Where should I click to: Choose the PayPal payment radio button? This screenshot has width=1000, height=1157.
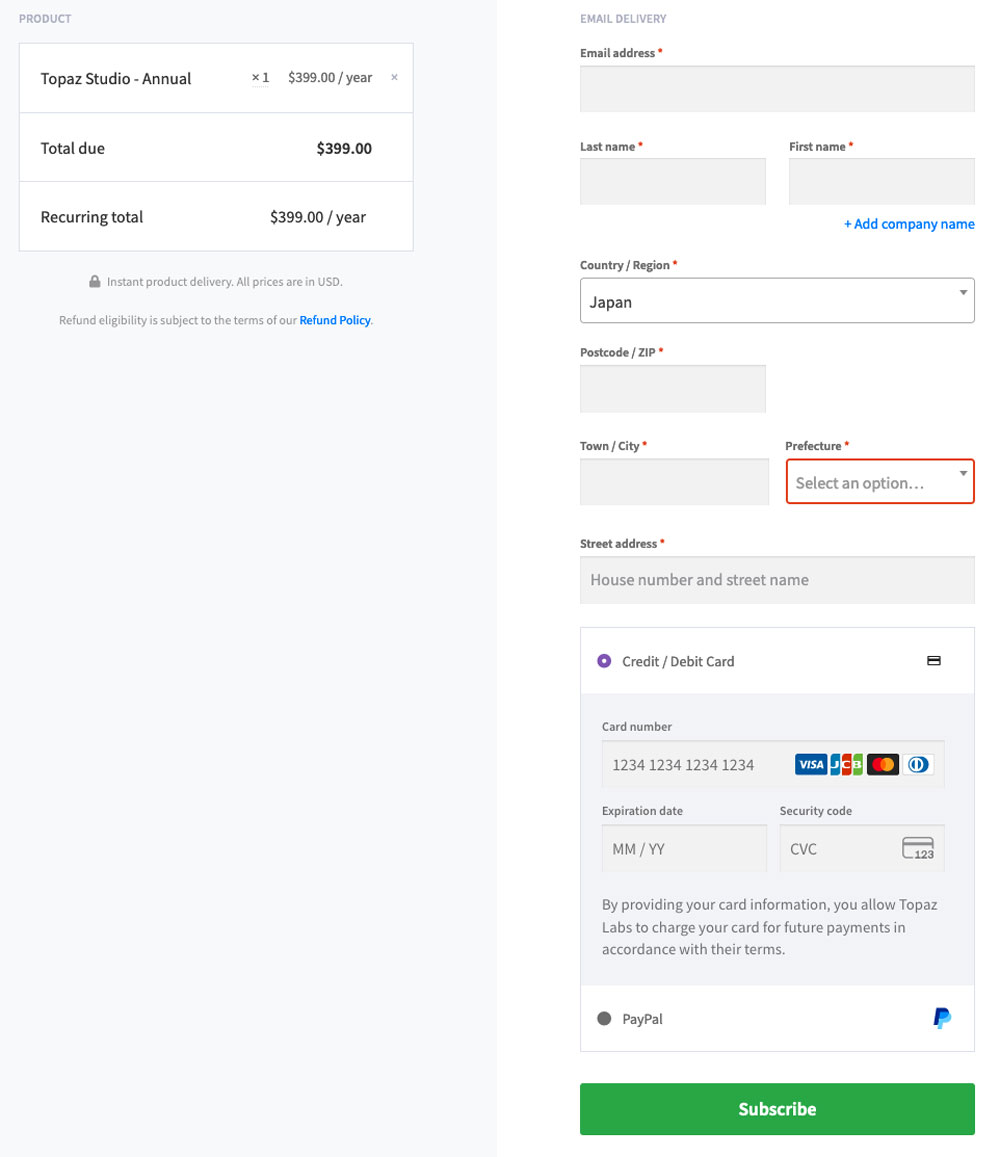[604, 1019]
